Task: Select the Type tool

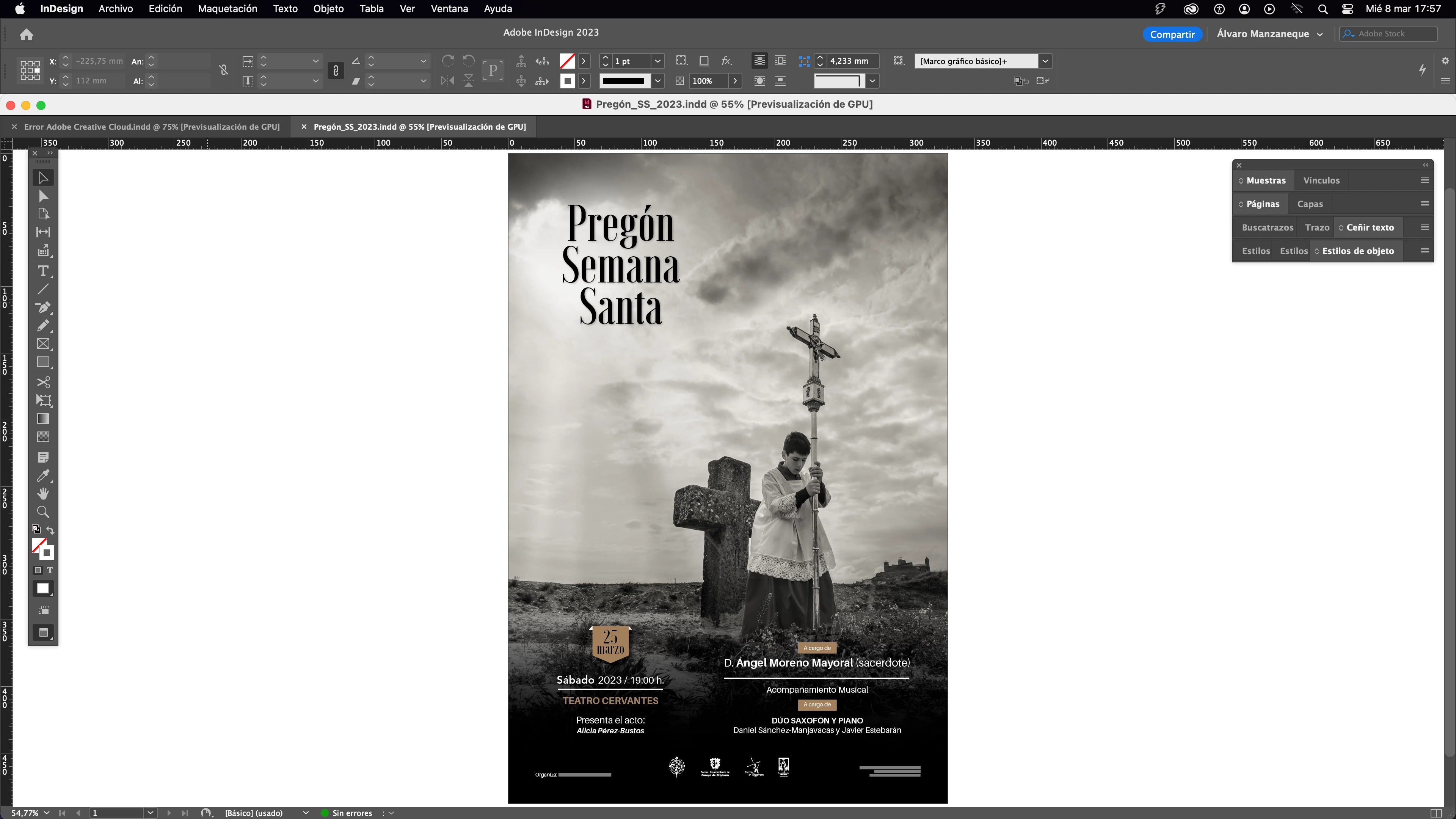Action: pyautogui.click(x=43, y=271)
